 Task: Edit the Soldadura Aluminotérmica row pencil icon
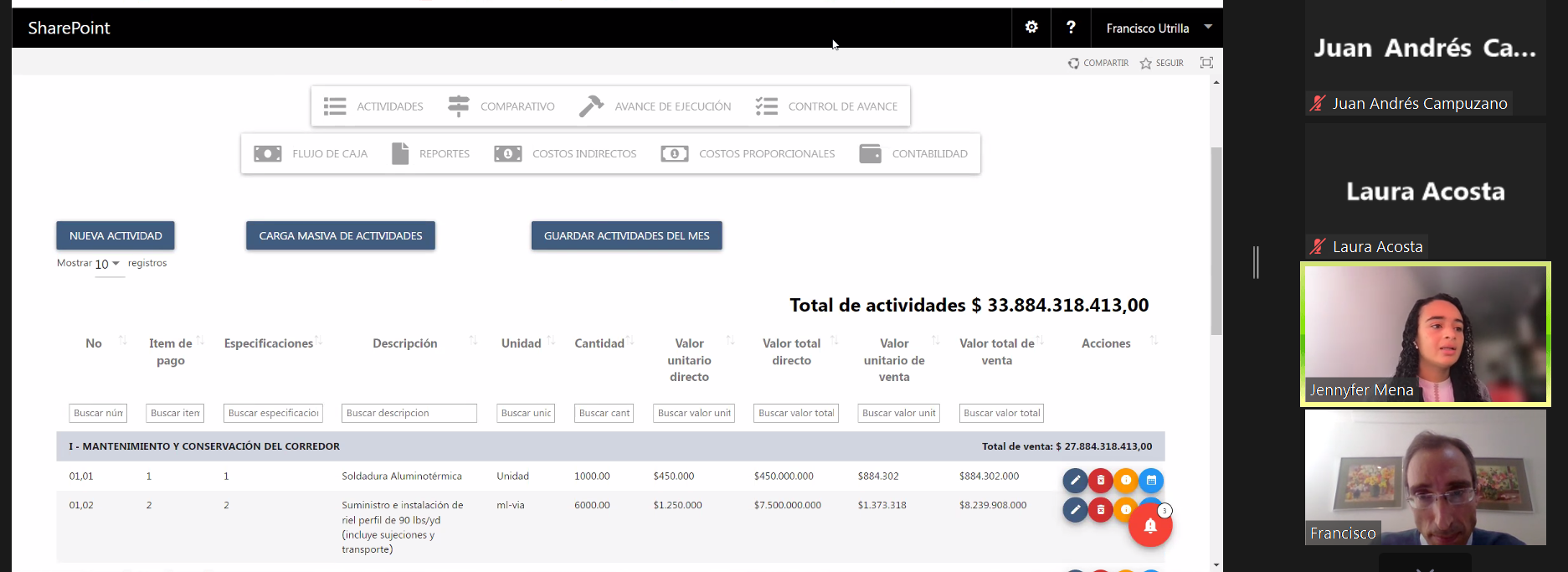point(1075,481)
